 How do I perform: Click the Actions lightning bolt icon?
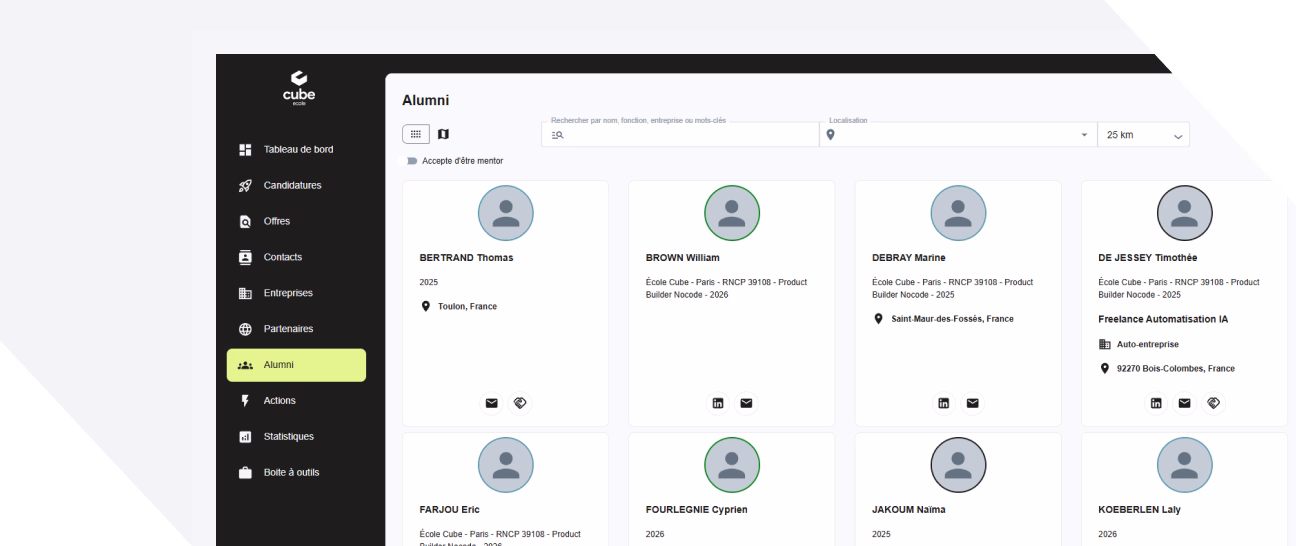(245, 401)
